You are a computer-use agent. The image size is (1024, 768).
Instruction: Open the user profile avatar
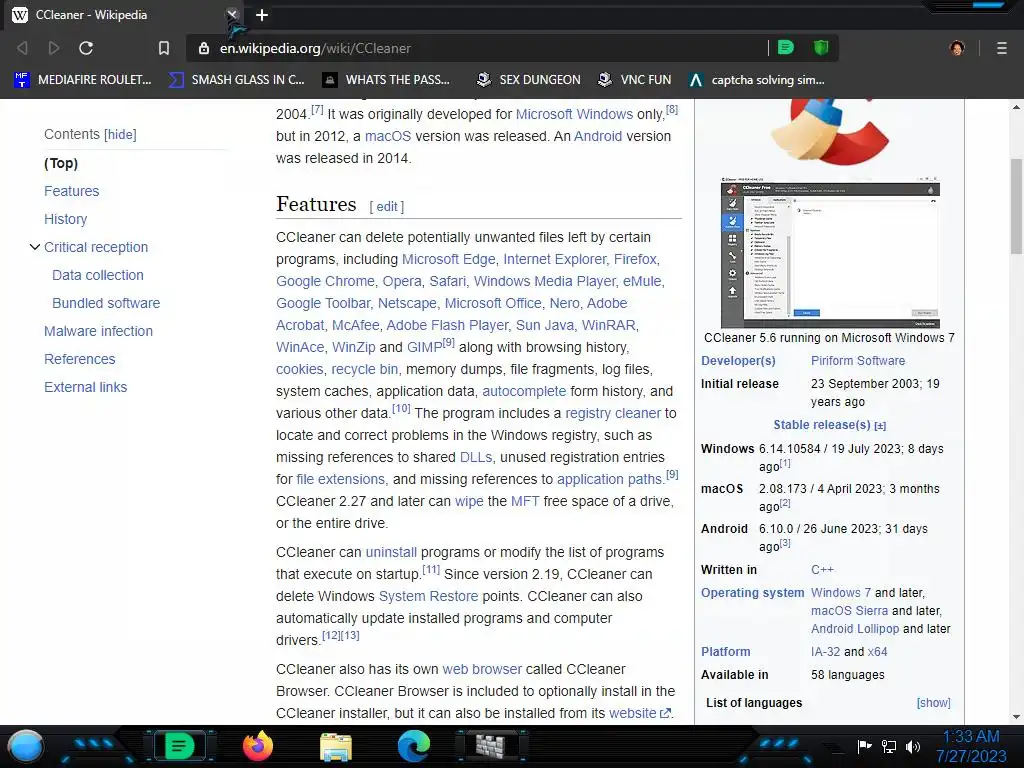[x=957, y=48]
